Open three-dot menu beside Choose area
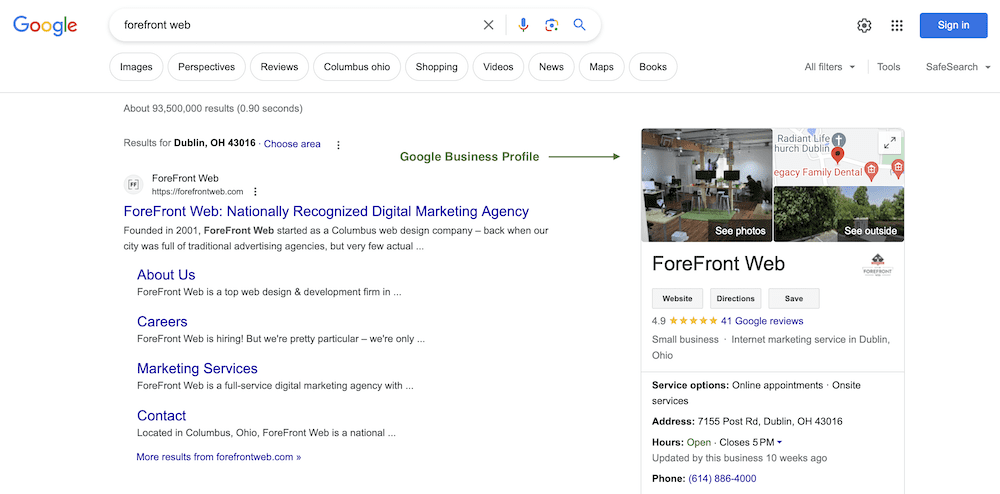Image resolution: width=1000 pixels, height=494 pixels. (339, 145)
